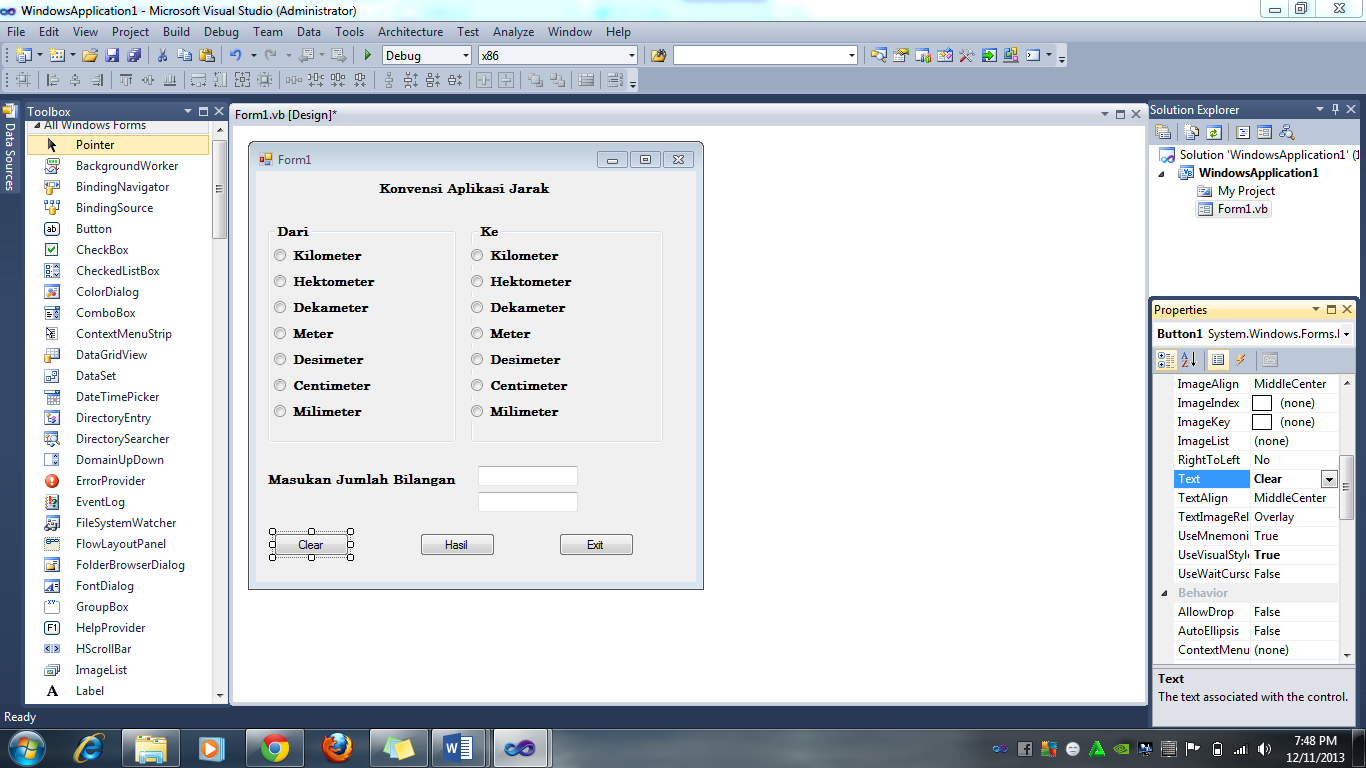Click Properties list icon in Properties panel
This screenshot has height=768, width=1366.
coord(1218,360)
